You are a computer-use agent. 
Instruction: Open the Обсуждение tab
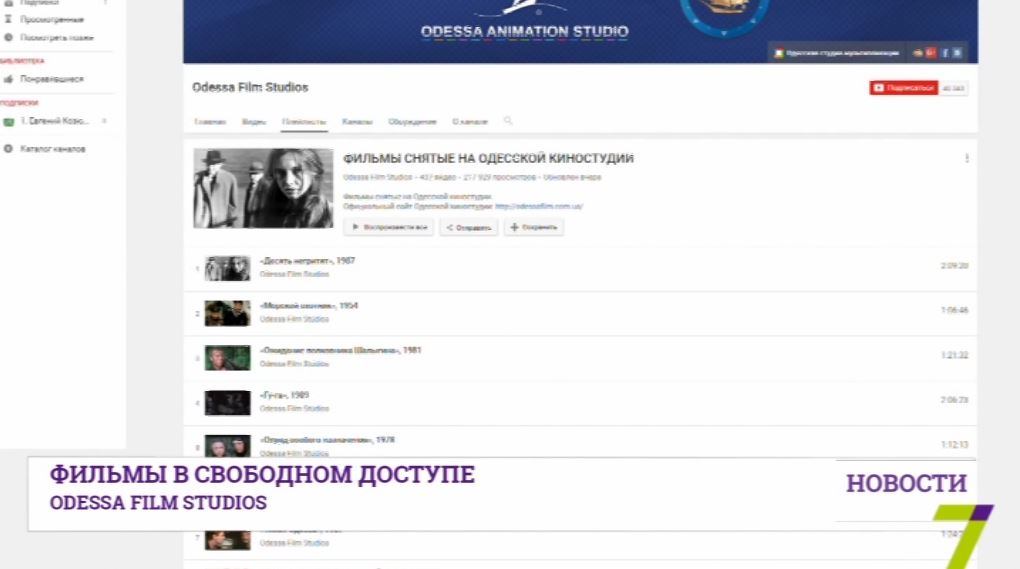(412, 122)
